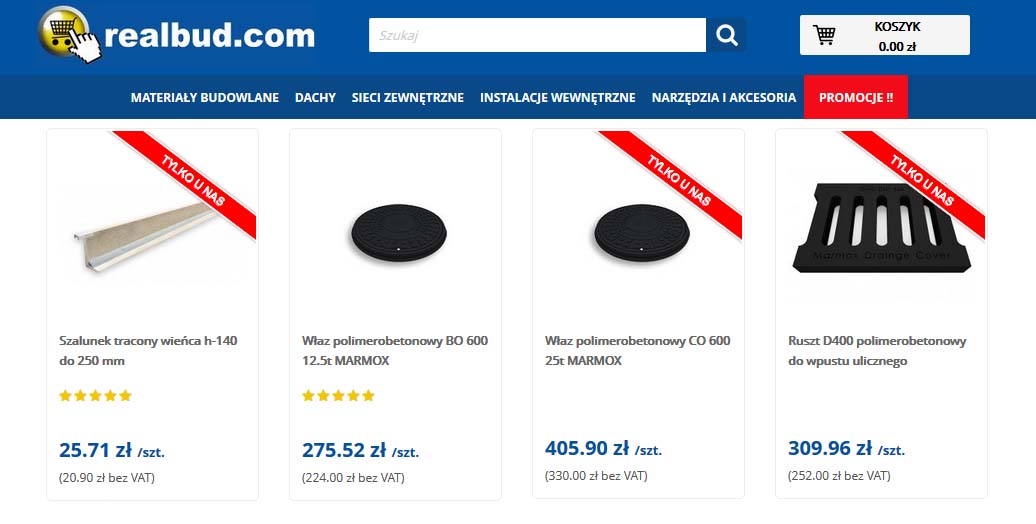
Task: Click the realbud.com shopping cart logo icon
Action: 70,36
